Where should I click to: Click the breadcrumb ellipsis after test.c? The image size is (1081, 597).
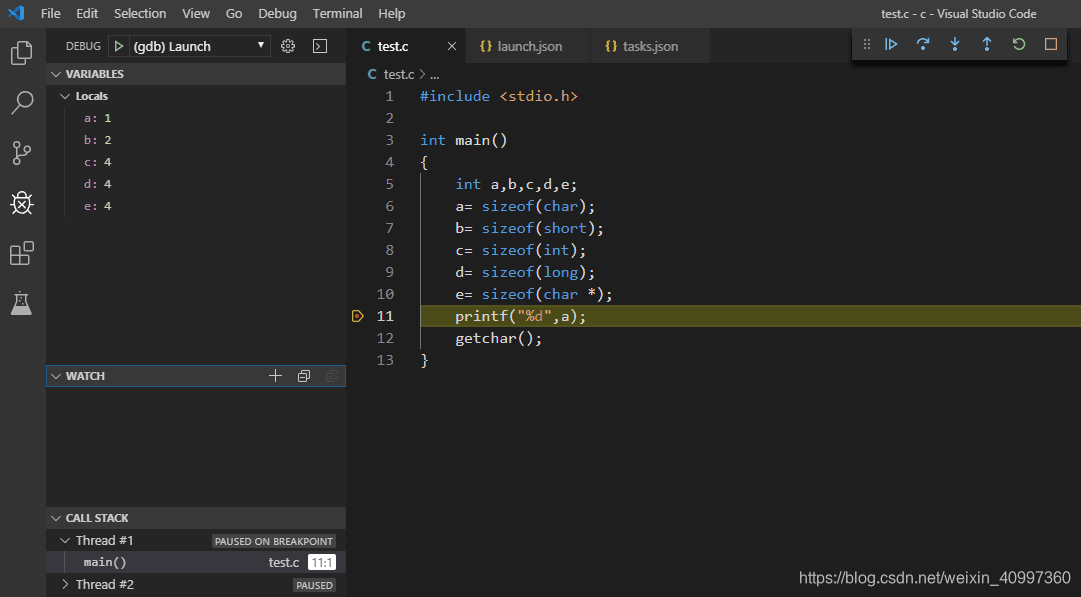(x=434, y=75)
